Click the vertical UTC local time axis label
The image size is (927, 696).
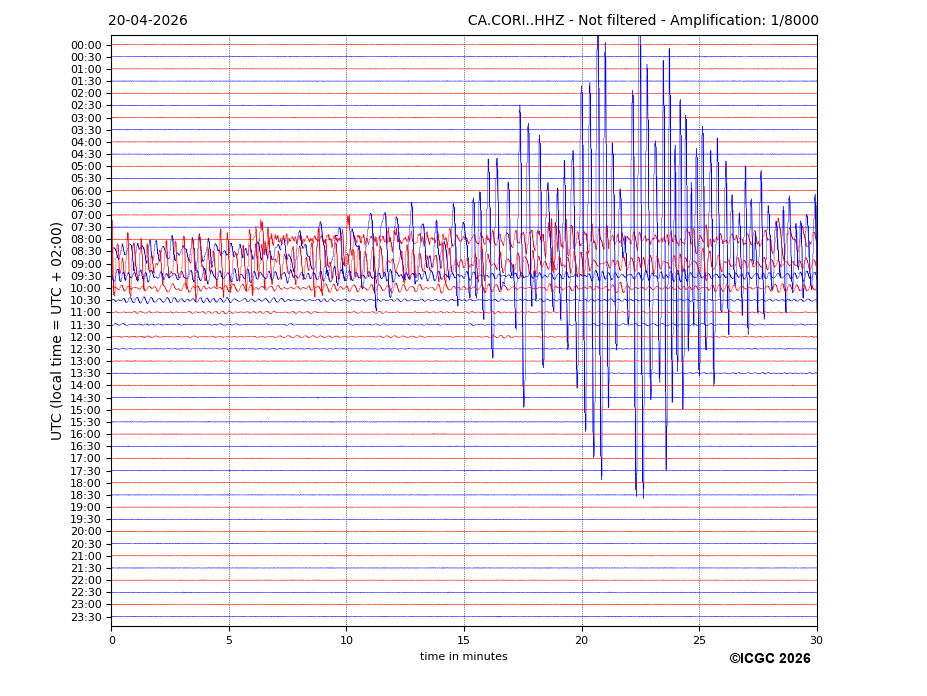(57, 331)
